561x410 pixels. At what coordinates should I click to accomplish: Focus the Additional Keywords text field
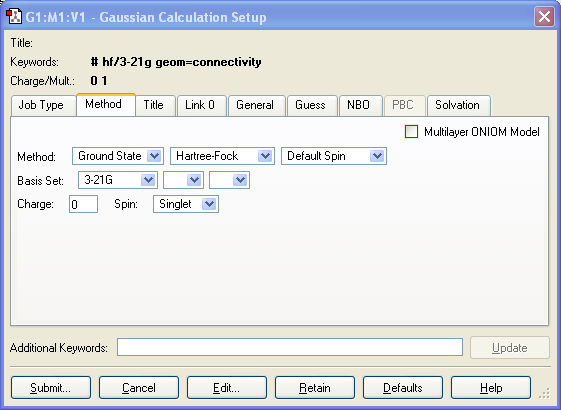point(290,347)
